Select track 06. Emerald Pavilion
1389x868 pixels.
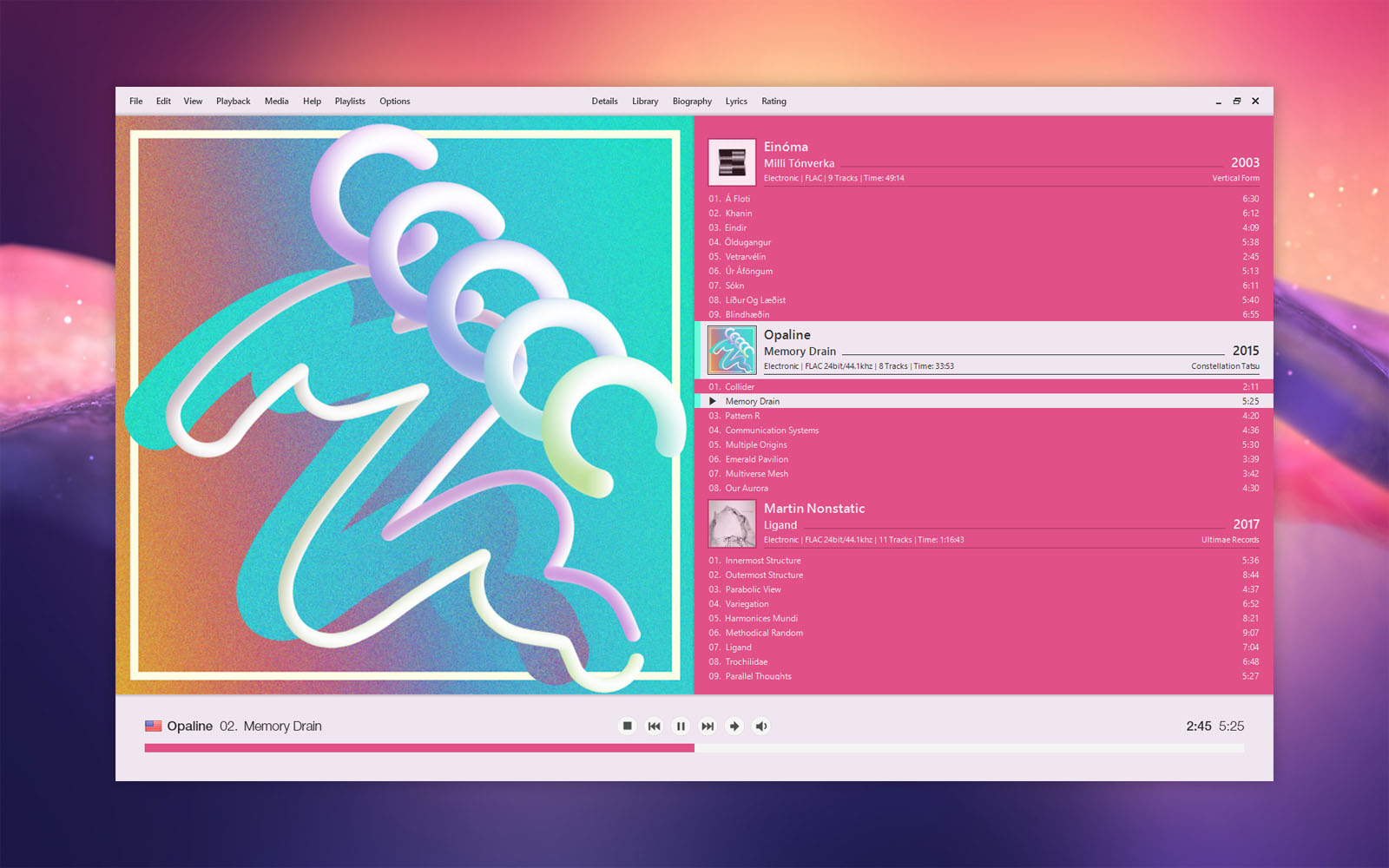[984, 459]
